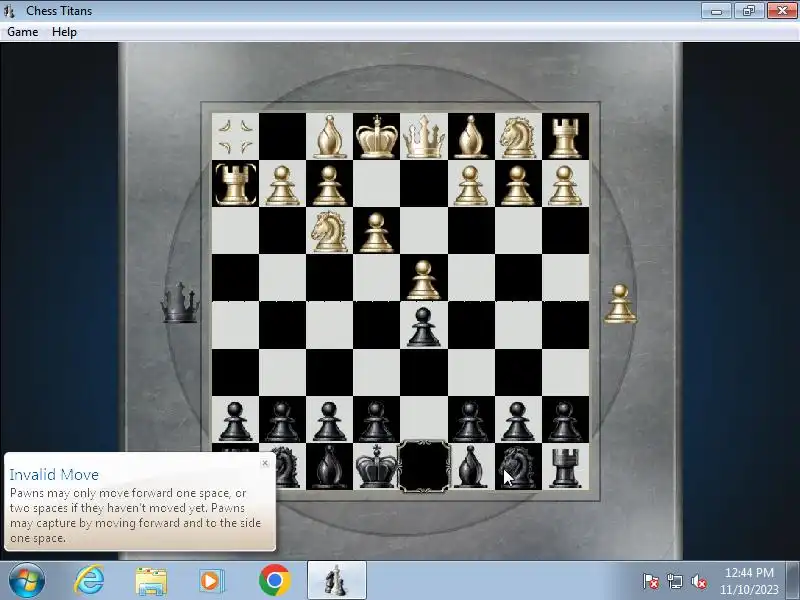Launch Internet Explorer from the taskbar
Viewport: 800px width, 600px height.
pos(89,581)
